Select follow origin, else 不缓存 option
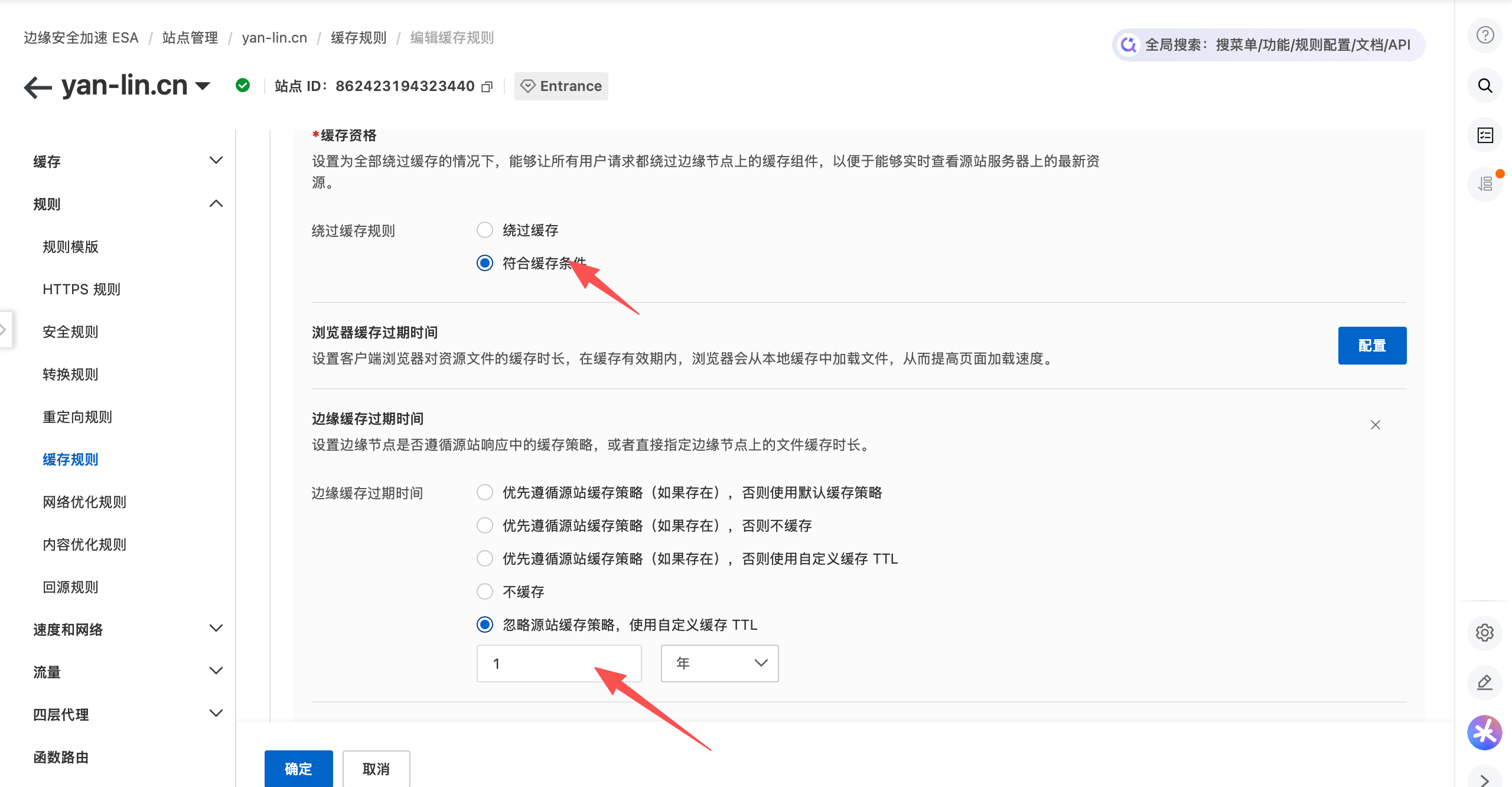This screenshot has width=1512, height=787. [x=485, y=525]
